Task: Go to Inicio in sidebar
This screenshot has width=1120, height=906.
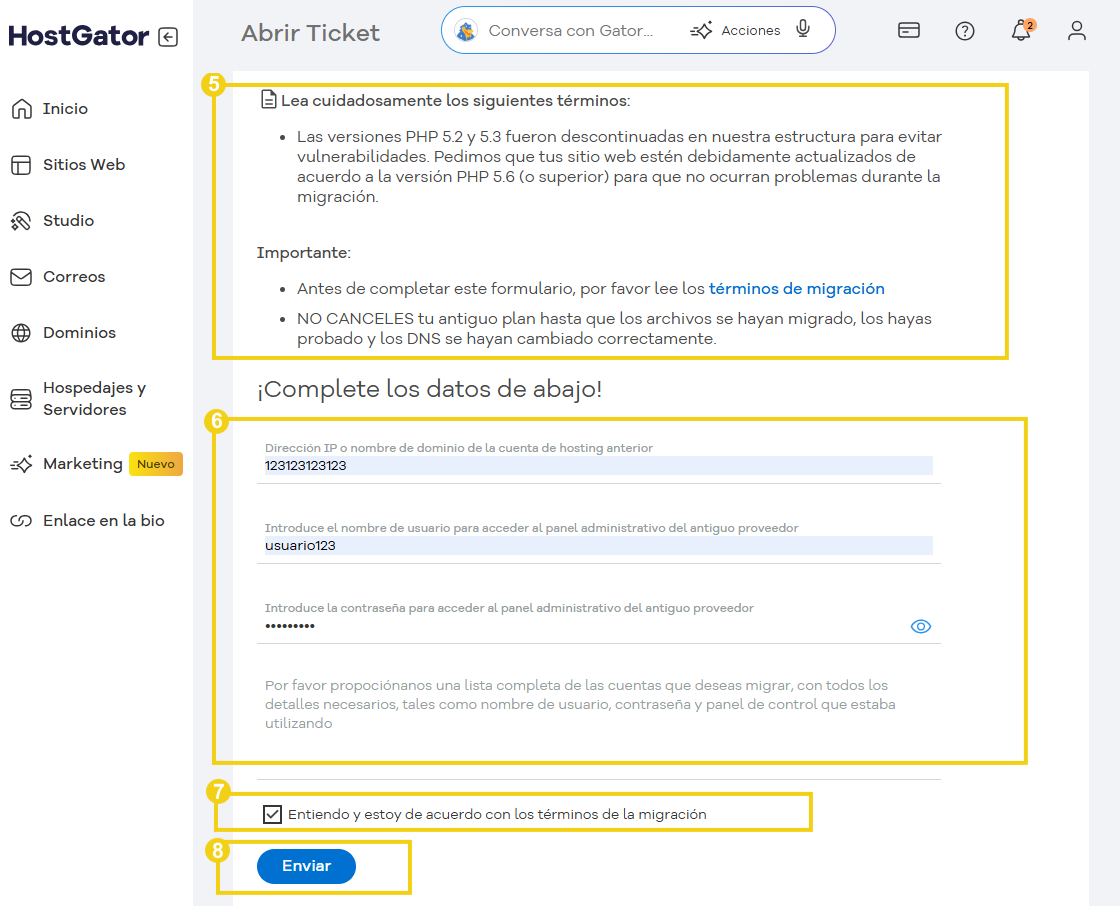Action: click(x=65, y=109)
